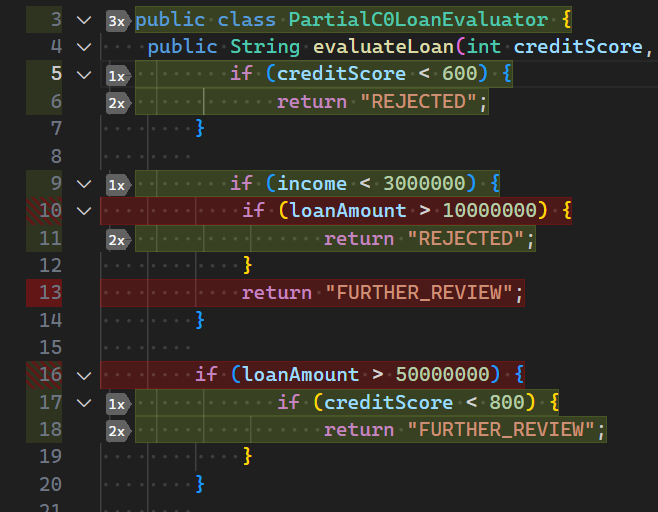Click the 2x coverage badge on line 18
Screen dimensions: 658x512
click(118, 431)
